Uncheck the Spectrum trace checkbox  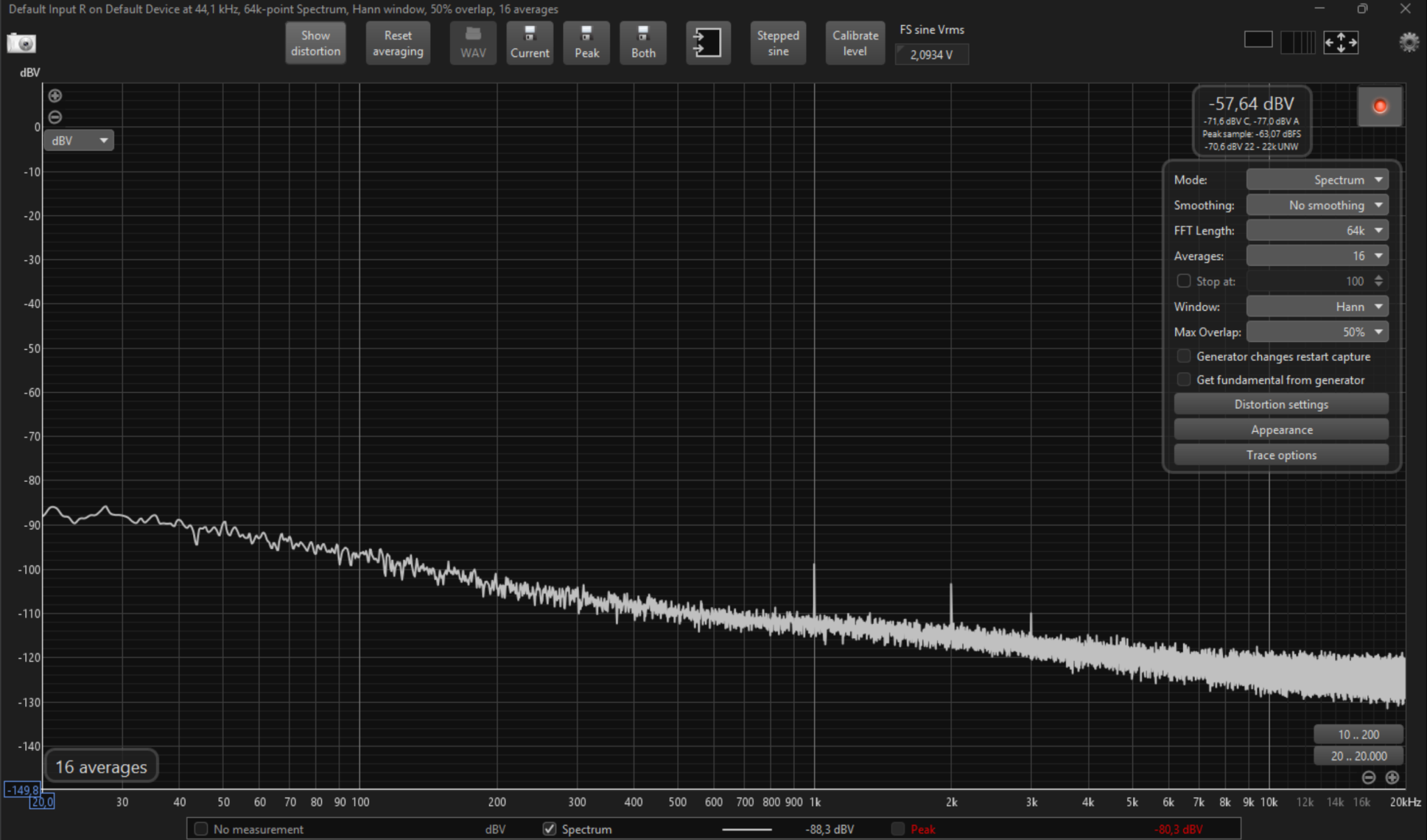coord(550,829)
